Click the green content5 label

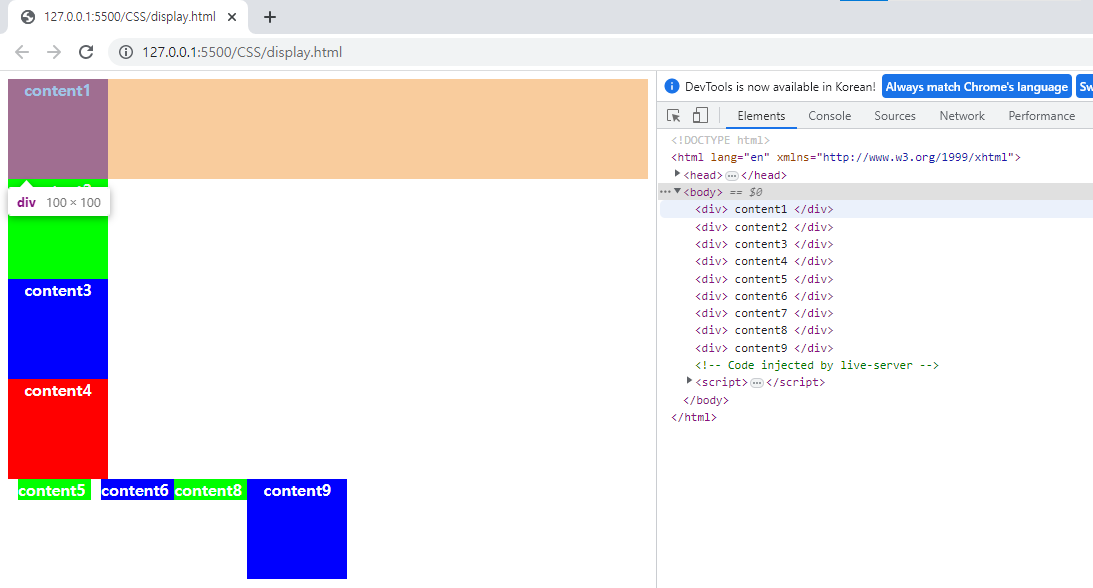click(x=54, y=490)
